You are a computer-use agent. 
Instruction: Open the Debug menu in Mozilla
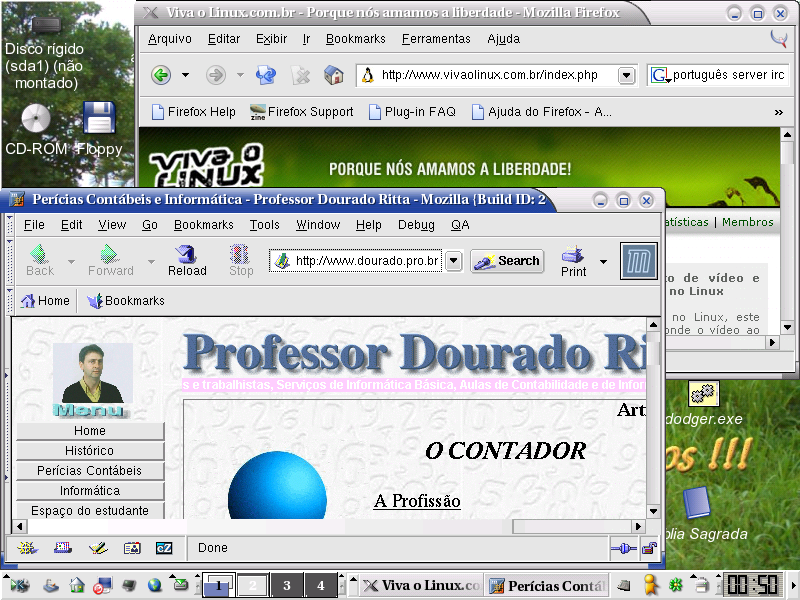tap(416, 225)
